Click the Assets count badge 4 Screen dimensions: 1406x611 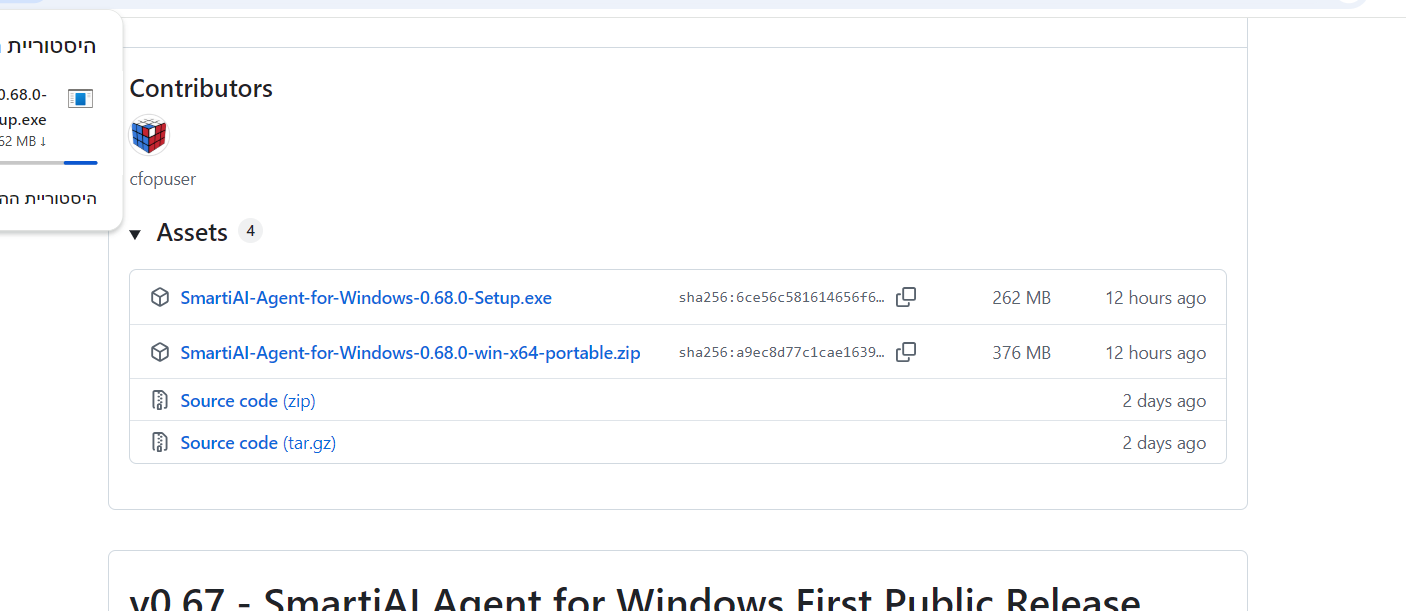(x=250, y=231)
